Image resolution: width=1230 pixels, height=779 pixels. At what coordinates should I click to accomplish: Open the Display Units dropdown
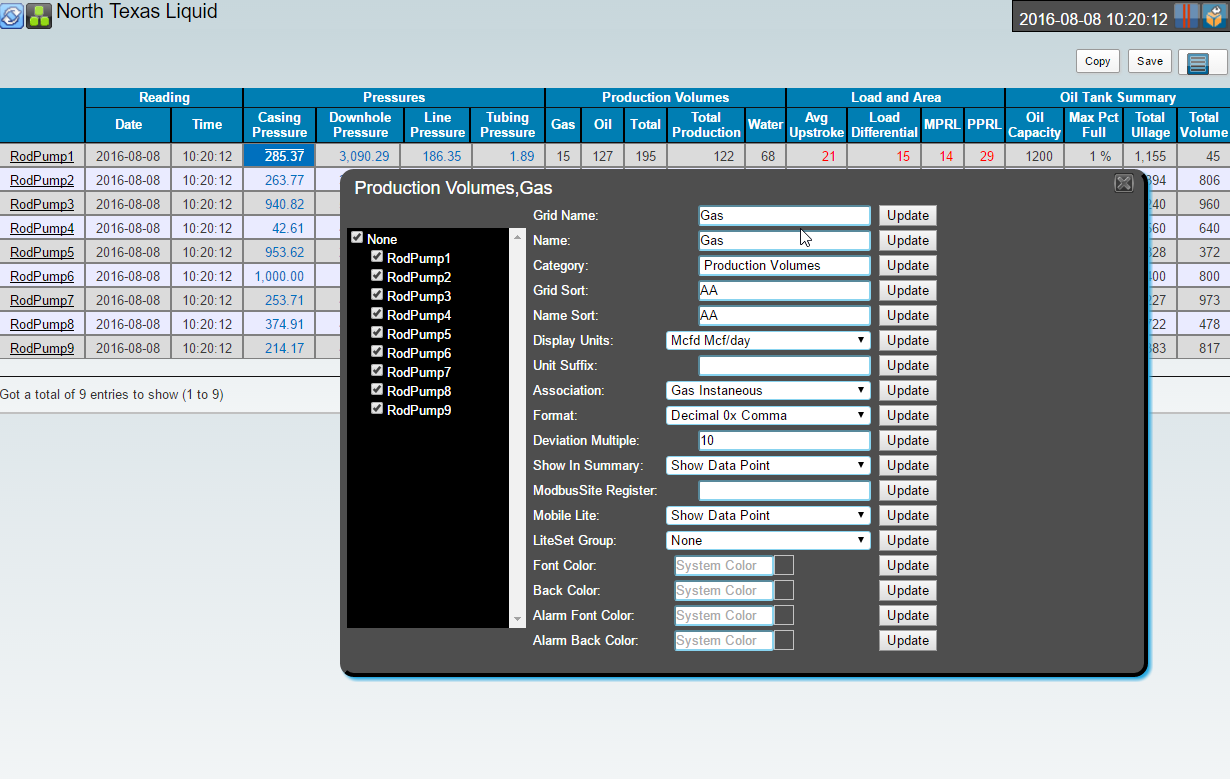[768, 340]
